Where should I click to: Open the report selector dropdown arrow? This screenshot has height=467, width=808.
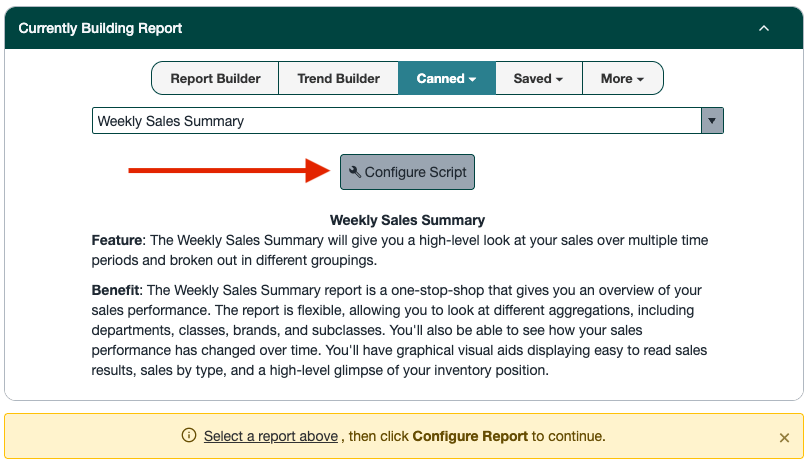coord(712,121)
